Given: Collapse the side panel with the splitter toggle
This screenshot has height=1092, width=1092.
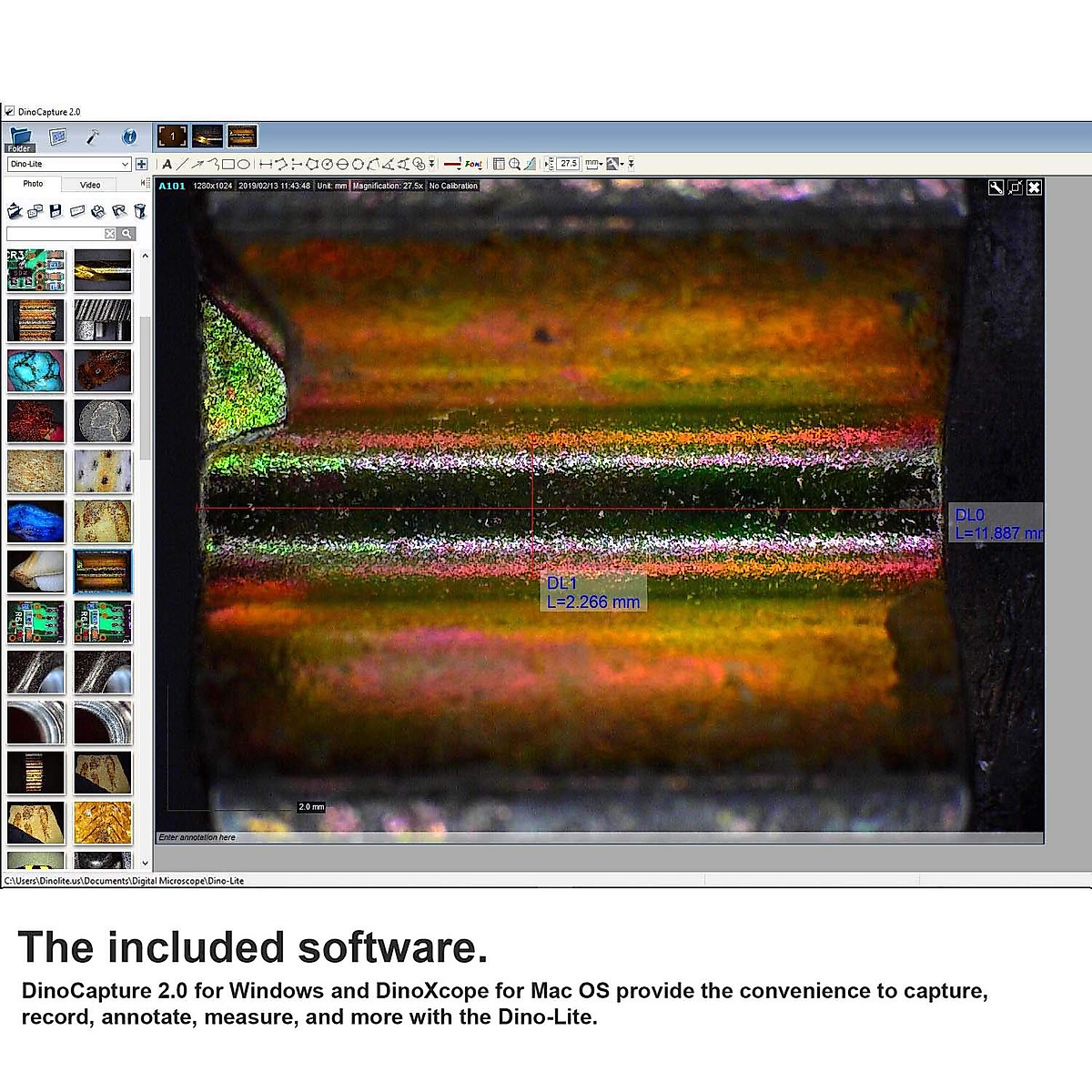Looking at the screenshot, I should coord(144,184).
